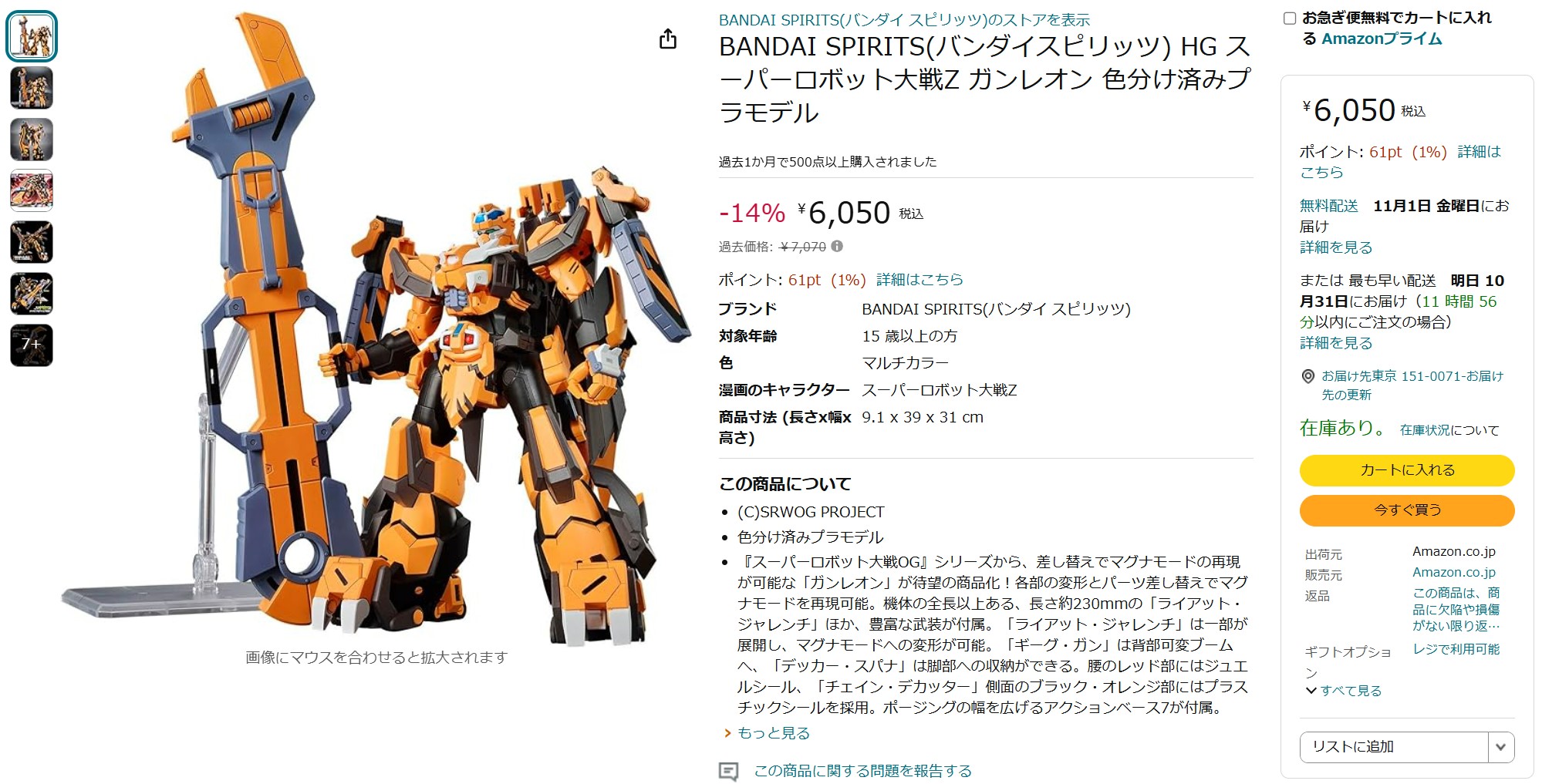This screenshot has width=1542, height=784.
Task: Click the share icon above product image
Action: point(668,39)
